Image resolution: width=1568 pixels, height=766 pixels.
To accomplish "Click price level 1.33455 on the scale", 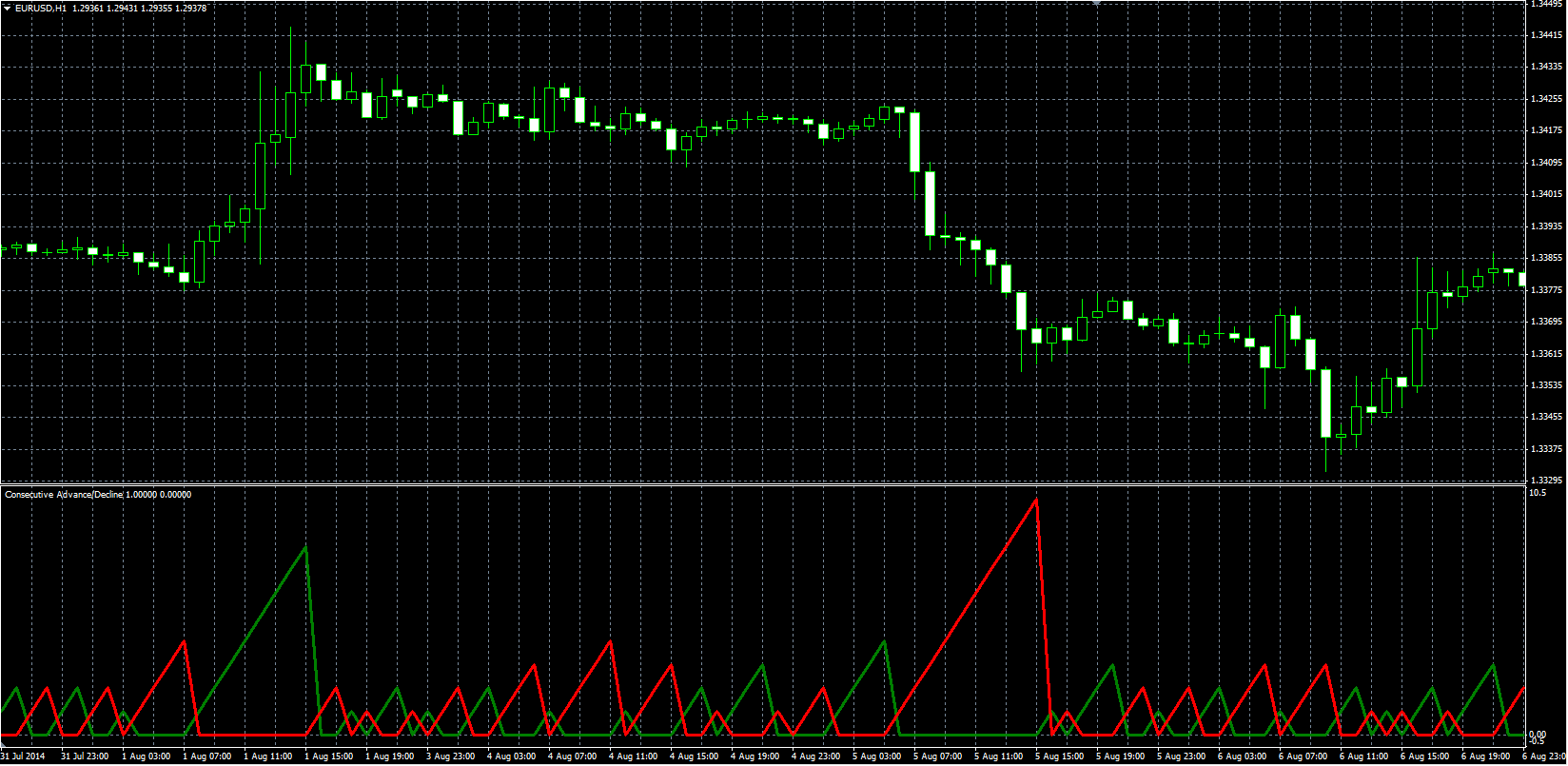I will [x=1546, y=417].
